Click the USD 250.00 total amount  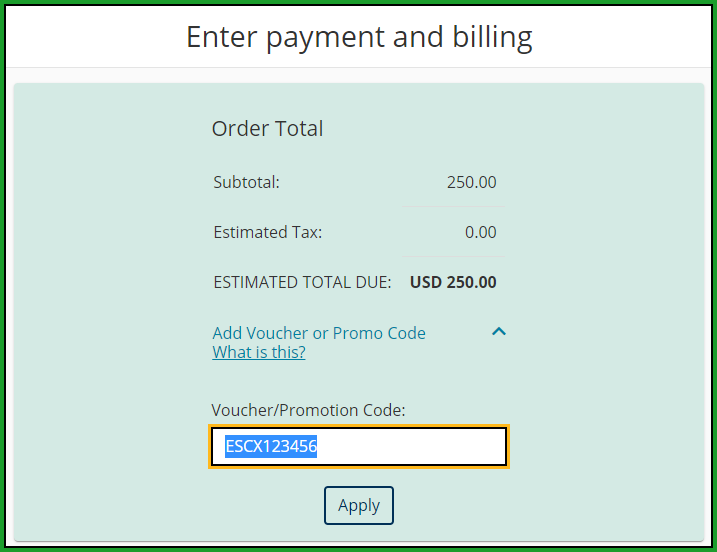tap(453, 282)
